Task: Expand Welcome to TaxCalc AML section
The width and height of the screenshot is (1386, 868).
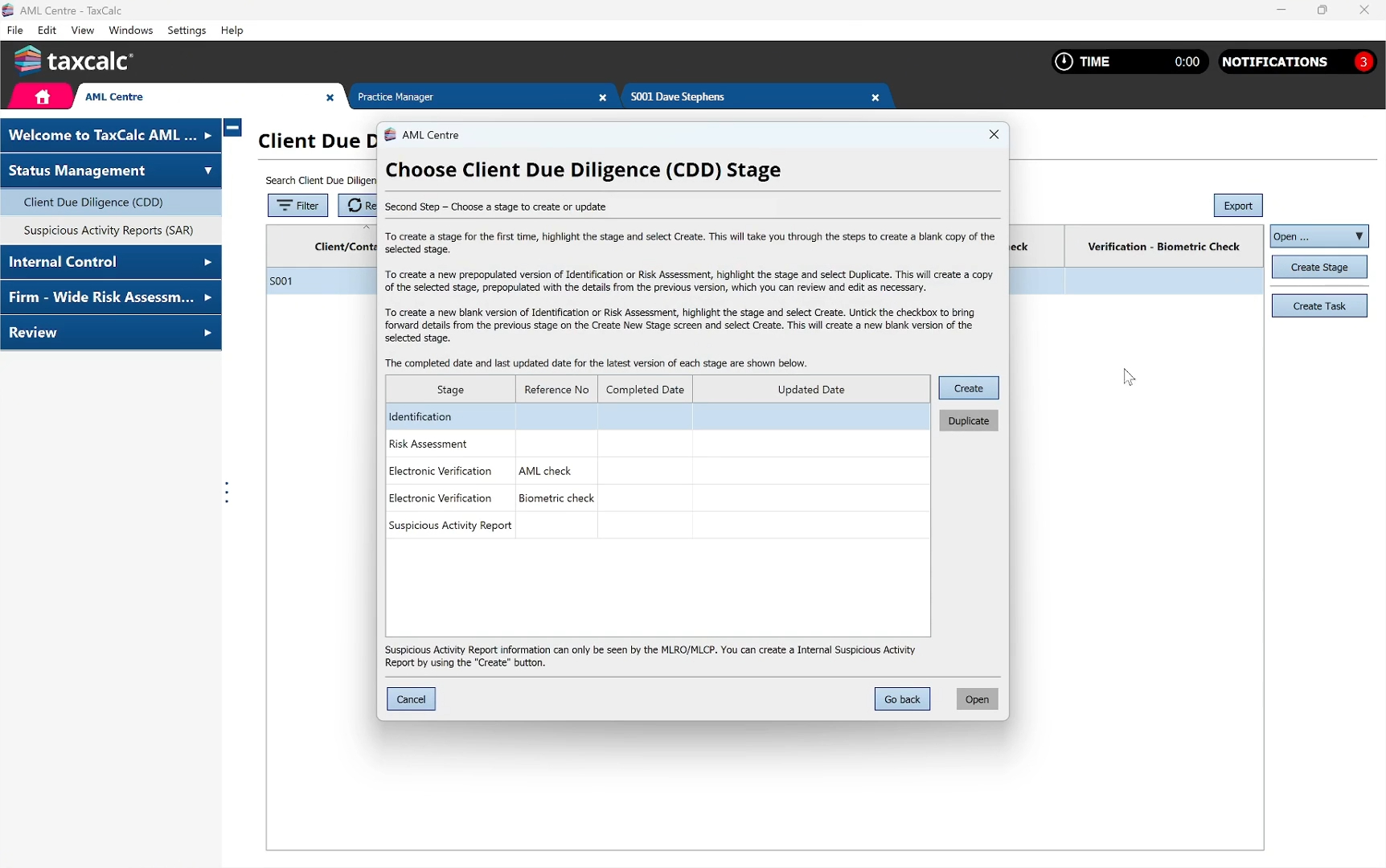Action: 111,135
